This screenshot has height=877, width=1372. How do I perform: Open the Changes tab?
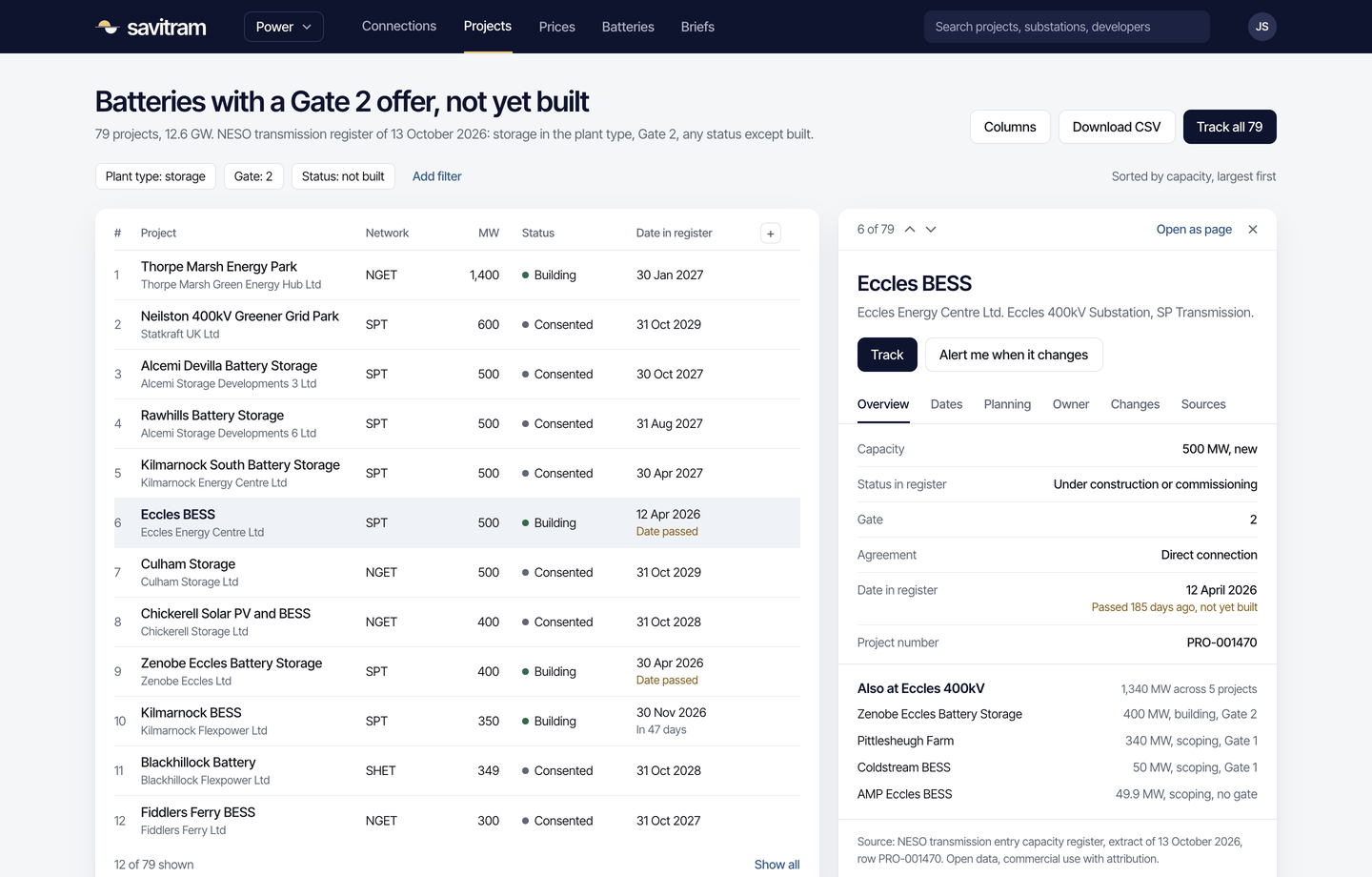[x=1135, y=404]
